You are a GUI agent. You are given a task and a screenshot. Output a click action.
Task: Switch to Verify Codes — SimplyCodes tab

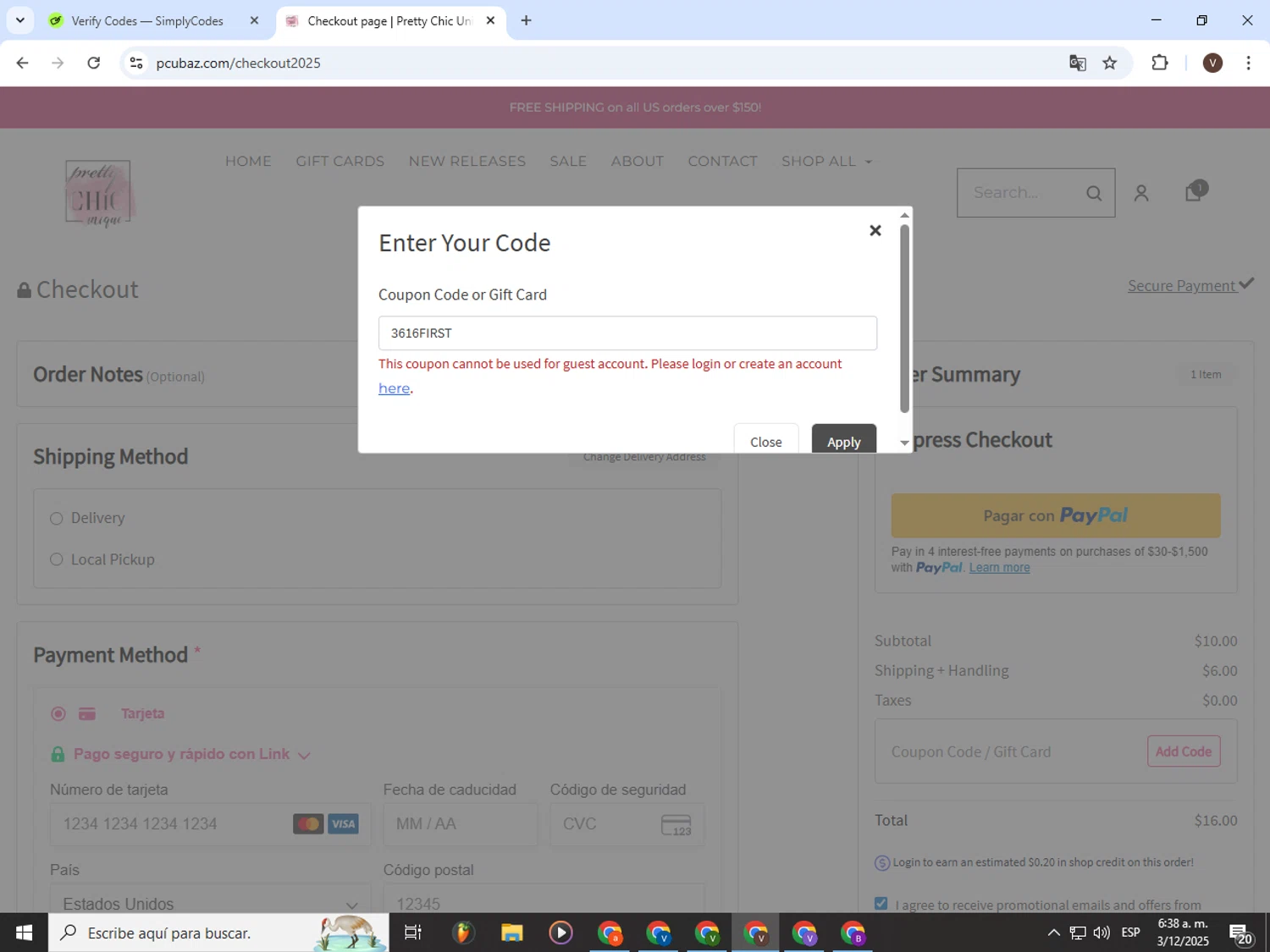147,21
